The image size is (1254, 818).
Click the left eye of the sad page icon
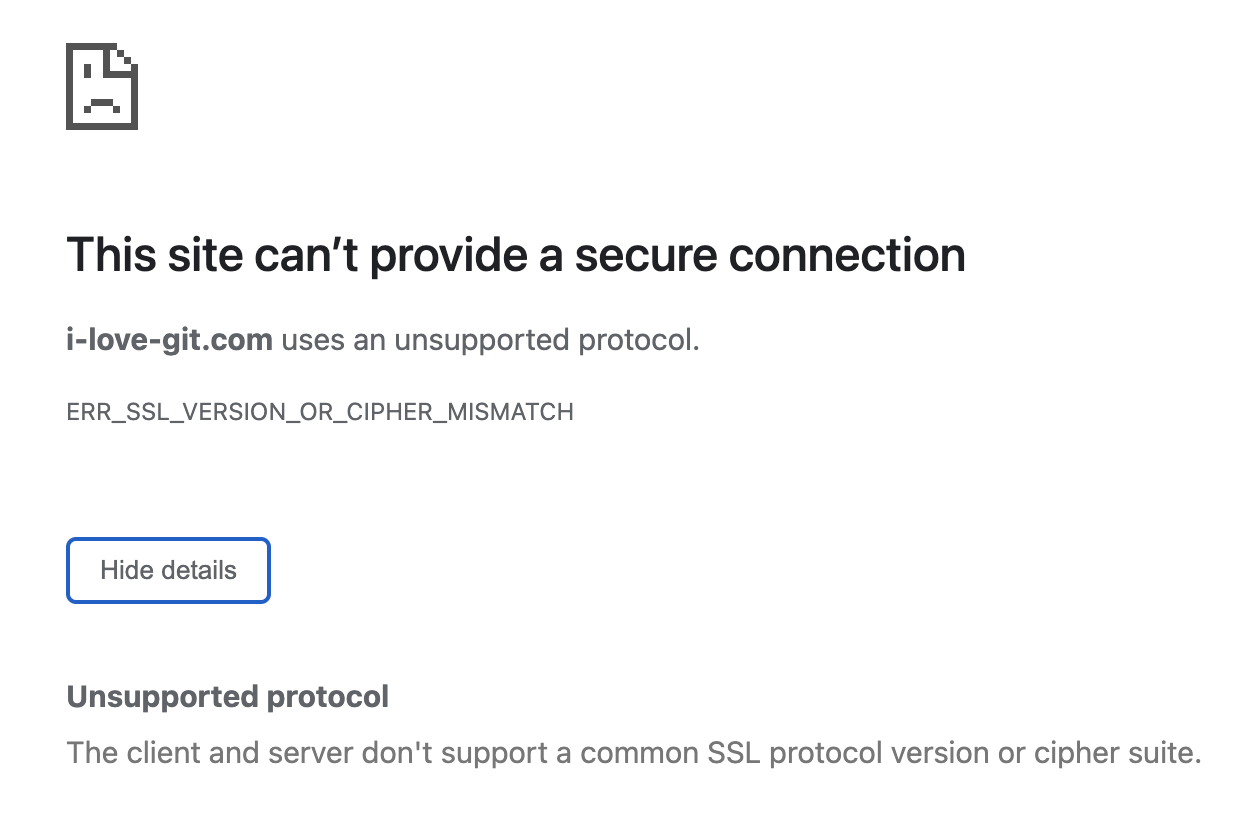87,71
